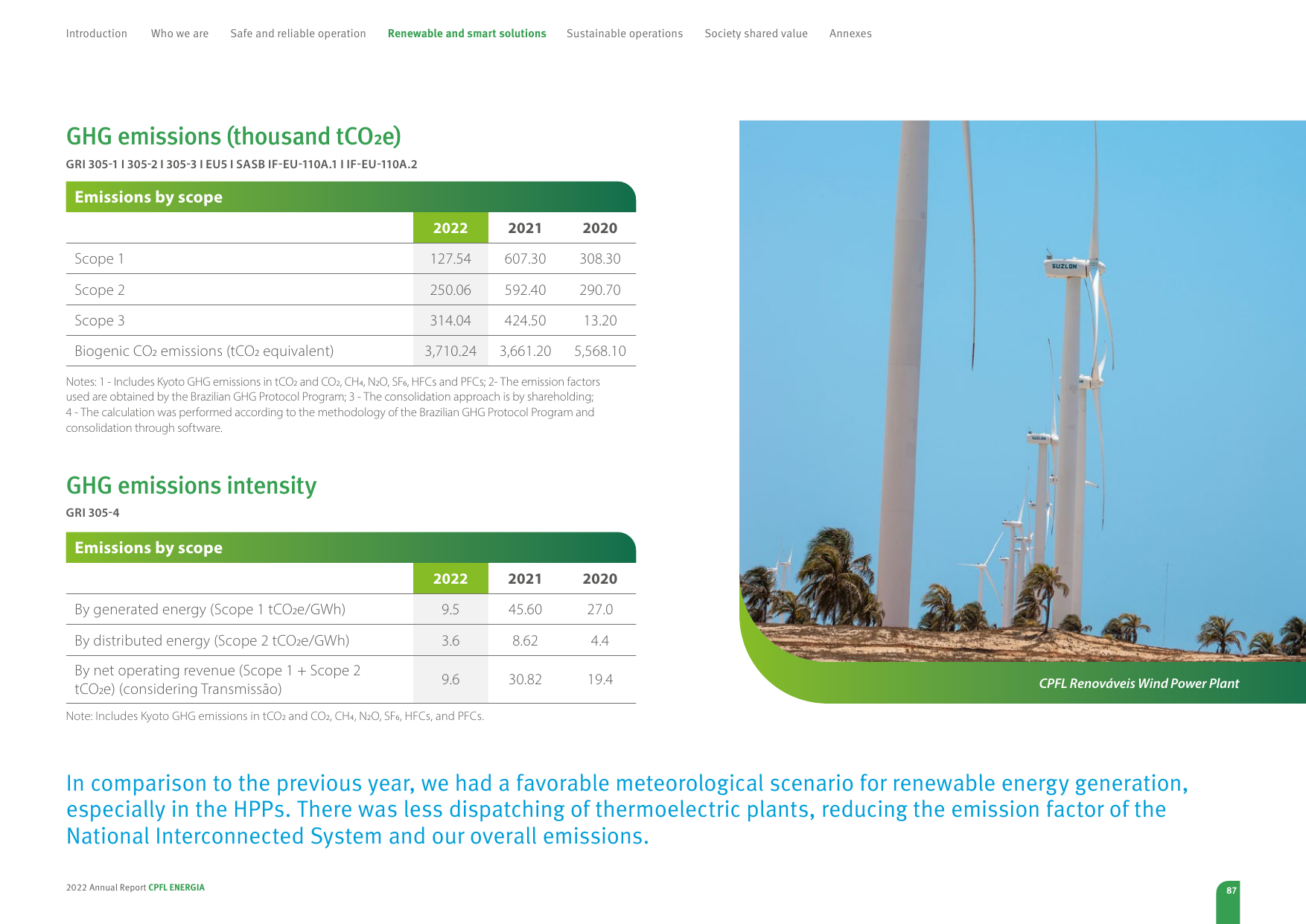Viewport: 1306px width, 924px height.
Task: Go to Who we are section
Action: point(179,34)
